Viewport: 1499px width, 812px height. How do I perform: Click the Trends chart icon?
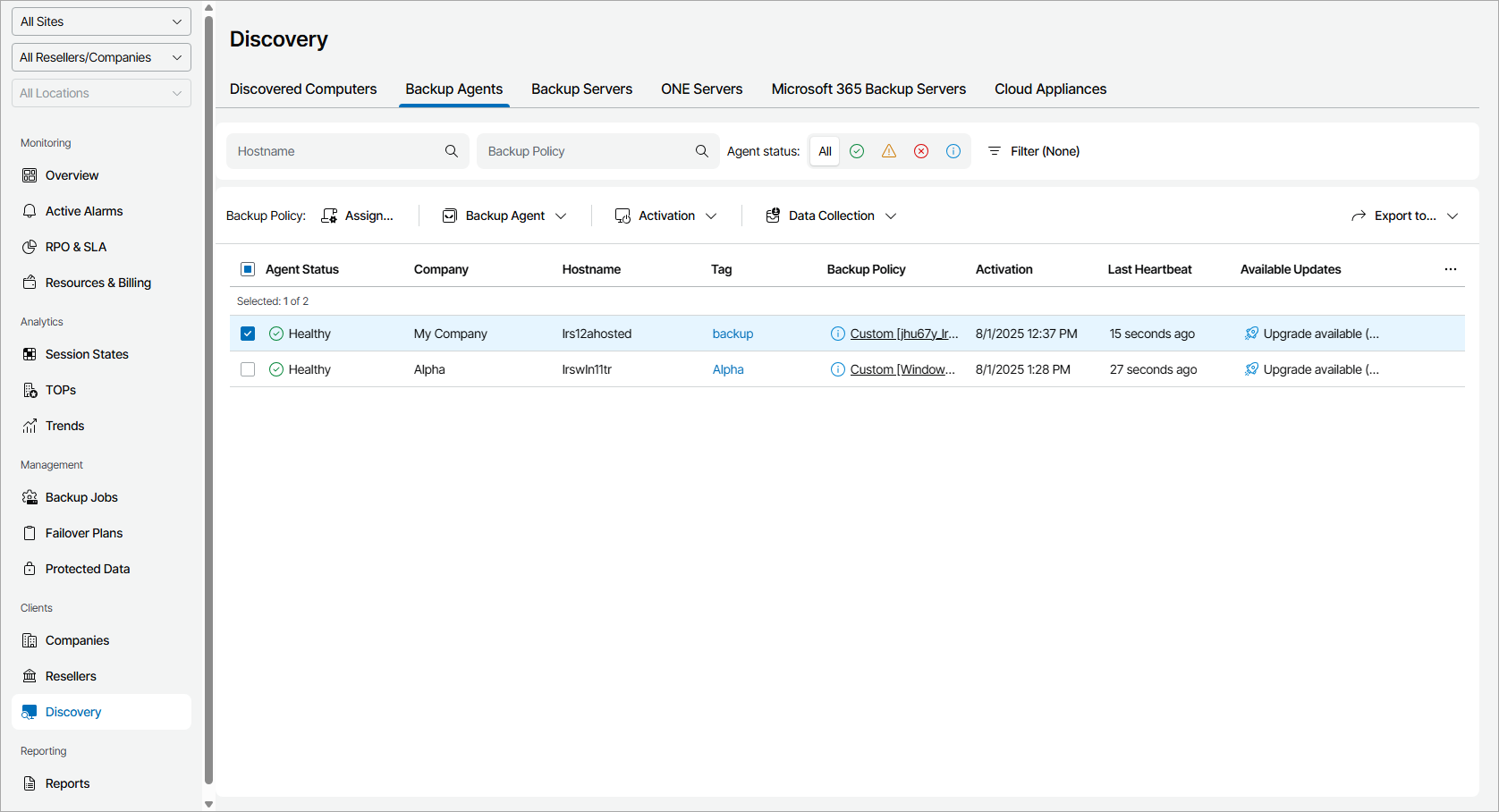[30, 426]
